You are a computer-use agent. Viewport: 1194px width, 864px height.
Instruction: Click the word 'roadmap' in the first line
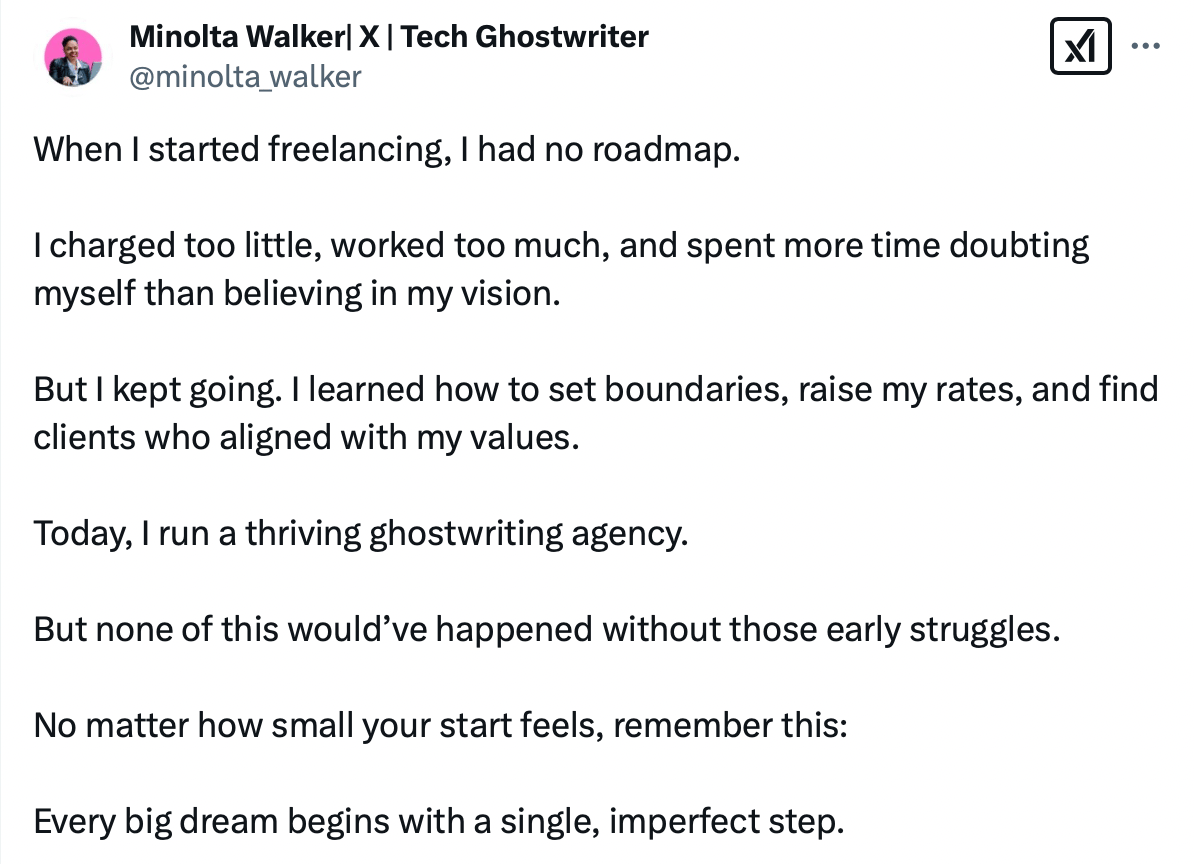[662, 149]
